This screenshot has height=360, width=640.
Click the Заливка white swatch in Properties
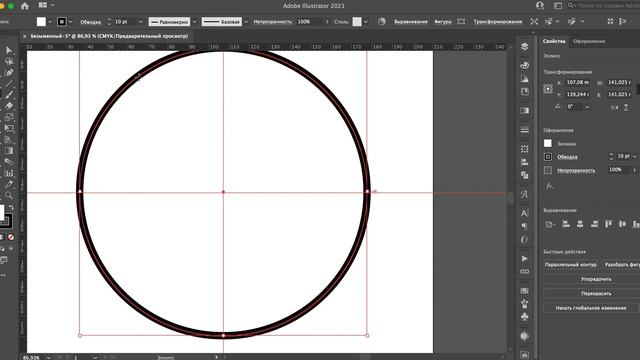(x=548, y=143)
